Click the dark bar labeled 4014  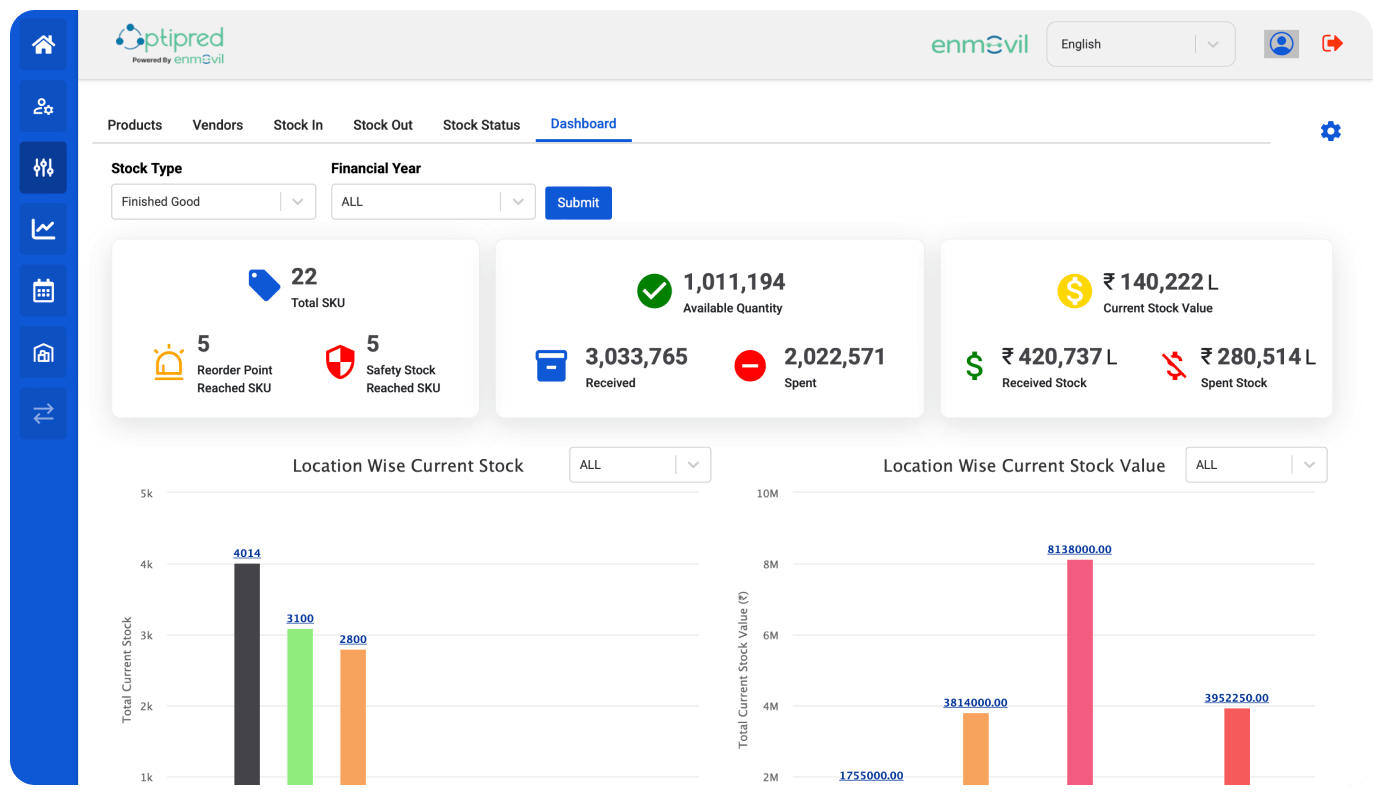(247, 674)
